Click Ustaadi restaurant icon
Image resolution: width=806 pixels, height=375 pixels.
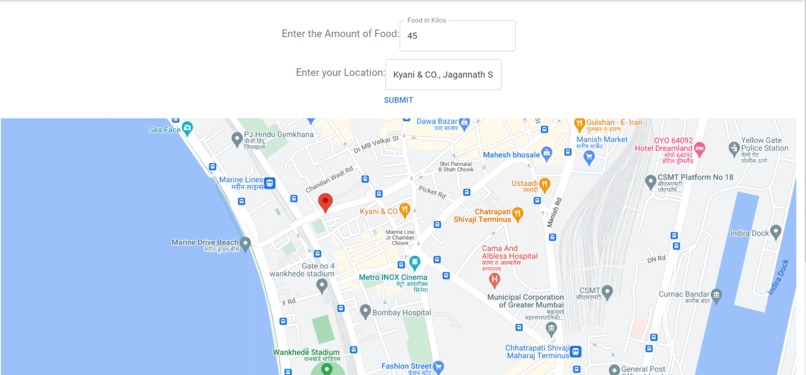pos(545,184)
